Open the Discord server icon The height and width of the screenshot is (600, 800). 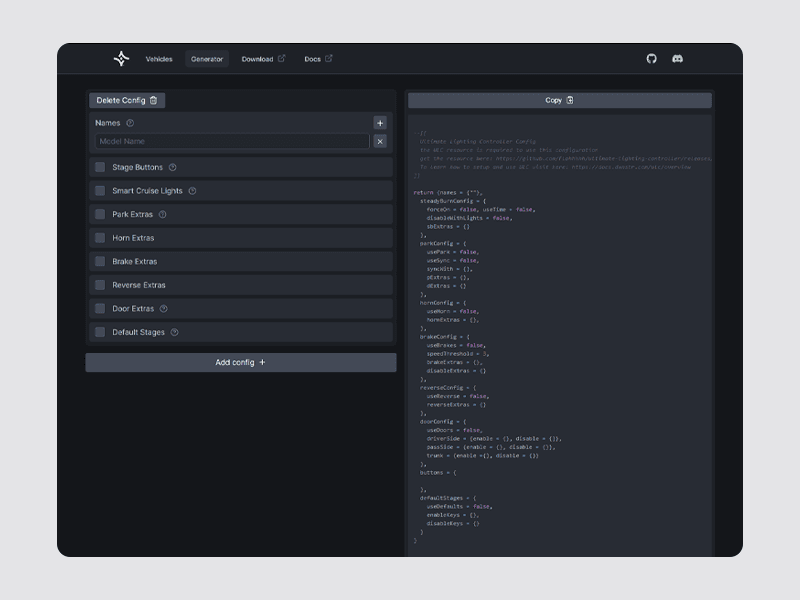click(677, 59)
